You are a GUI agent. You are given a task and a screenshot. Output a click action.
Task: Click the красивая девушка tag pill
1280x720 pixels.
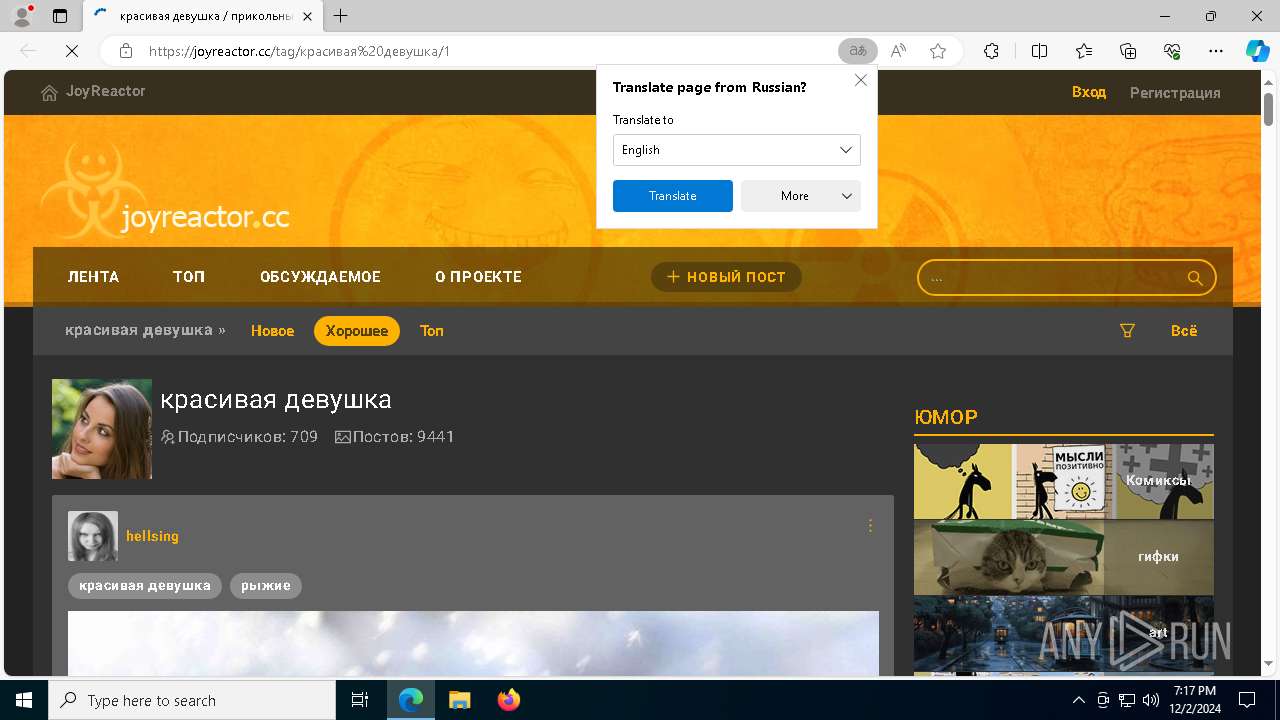pyautogui.click(x=145, y=585)
